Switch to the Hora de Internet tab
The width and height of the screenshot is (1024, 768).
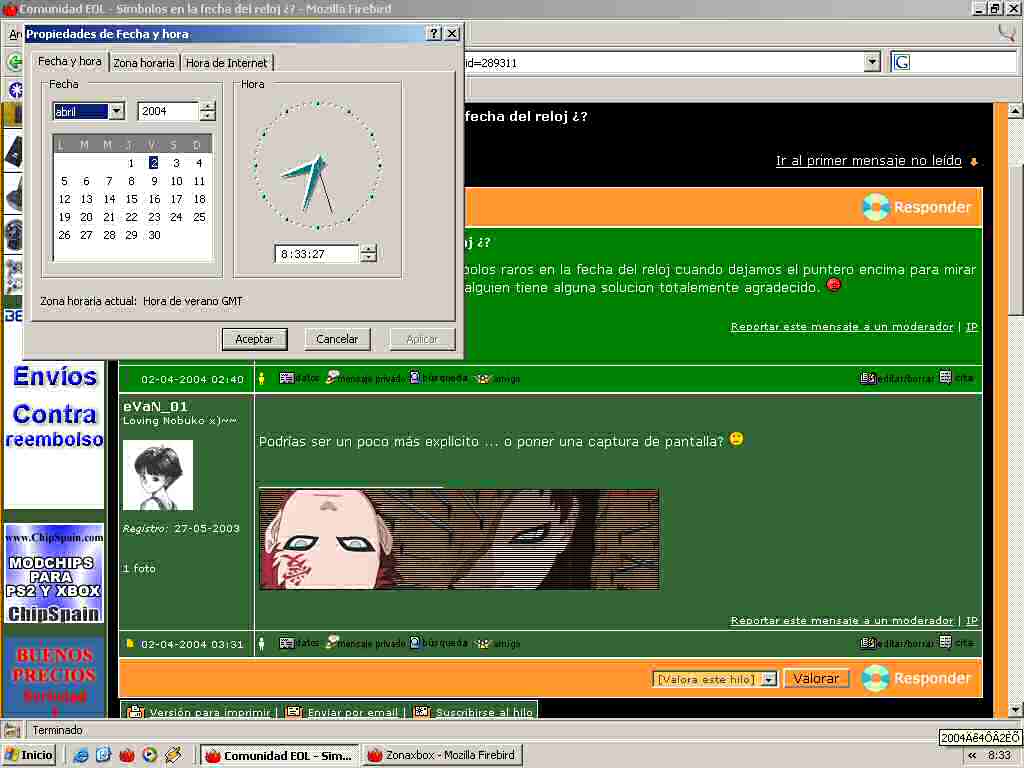pyautogui.click(x=227, y=63)
